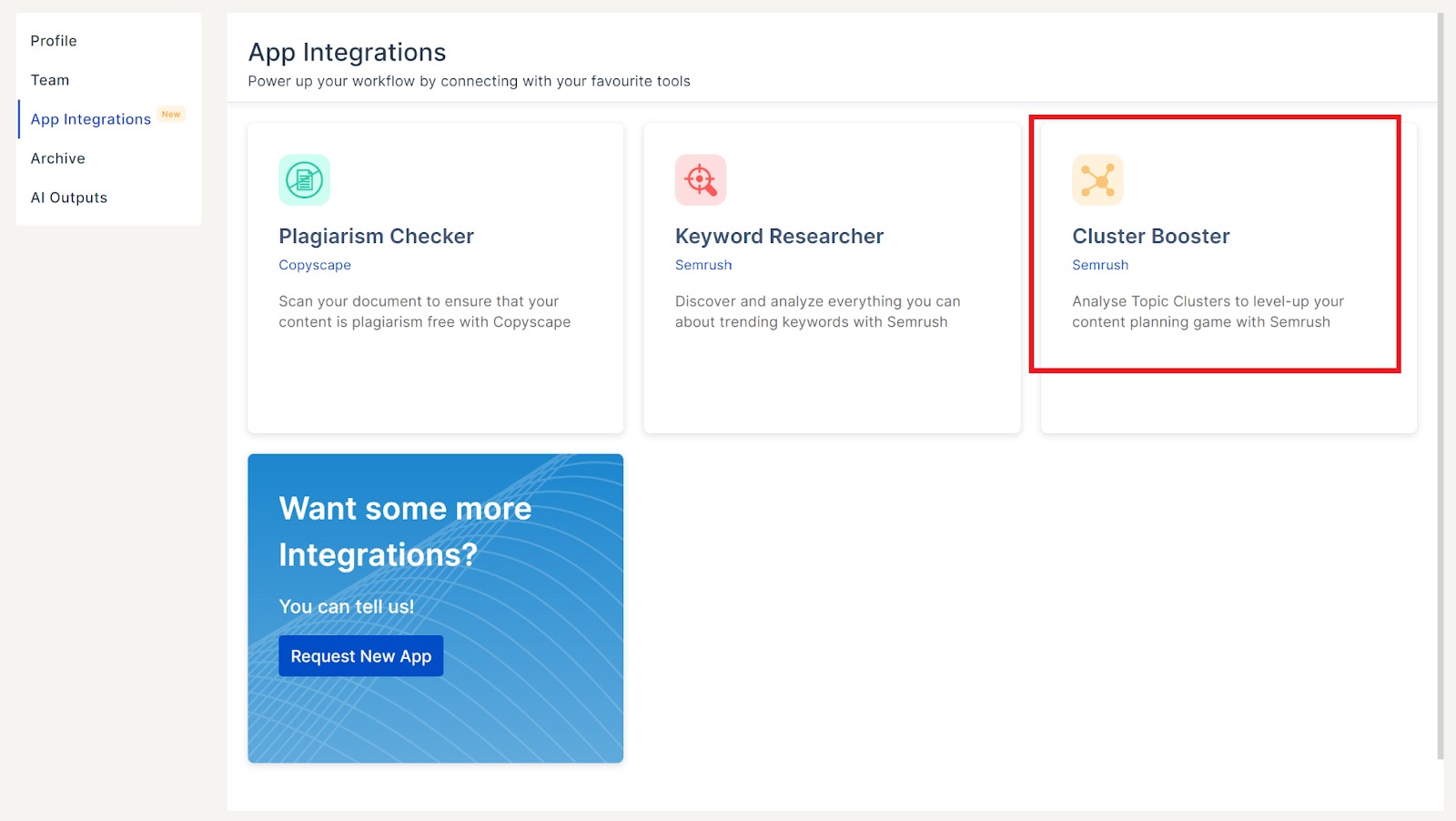Click the Keyword Researcher description text
Viewport: 1456px width, 821px height.
817,311
